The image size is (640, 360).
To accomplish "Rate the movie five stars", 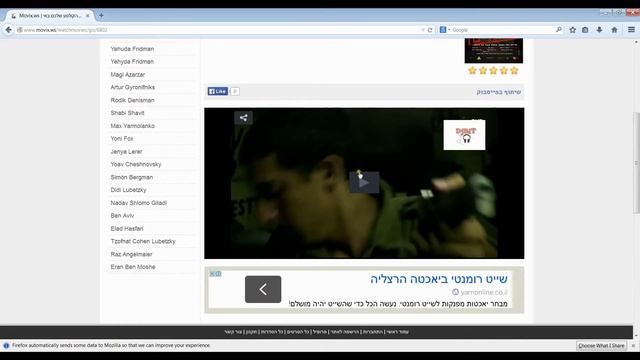I will (x=514, y=71).
